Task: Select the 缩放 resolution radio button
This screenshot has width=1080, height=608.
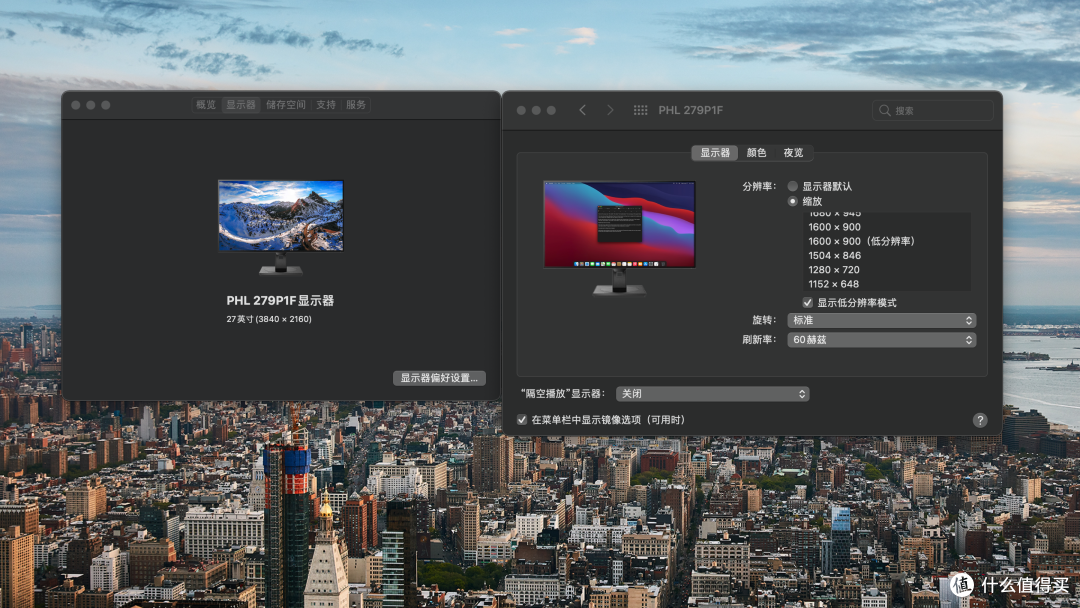Action: [x=792, y=200]
